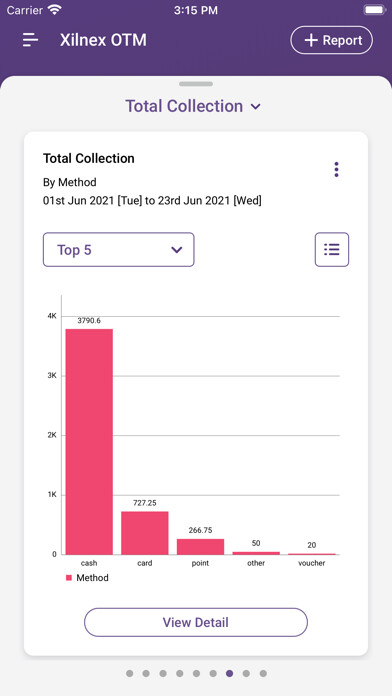Tap the View Detail button
392x696 pixels.
(x=196, y=622)
